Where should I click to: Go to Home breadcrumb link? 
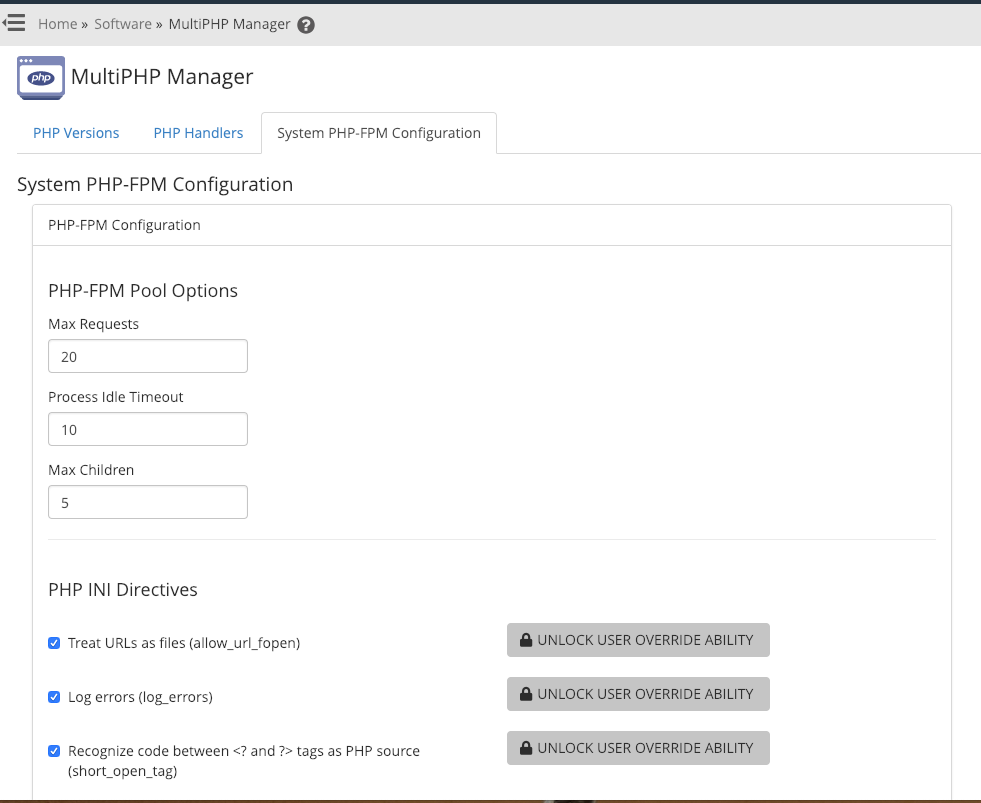pyautogui.click(x=58, y=24)
